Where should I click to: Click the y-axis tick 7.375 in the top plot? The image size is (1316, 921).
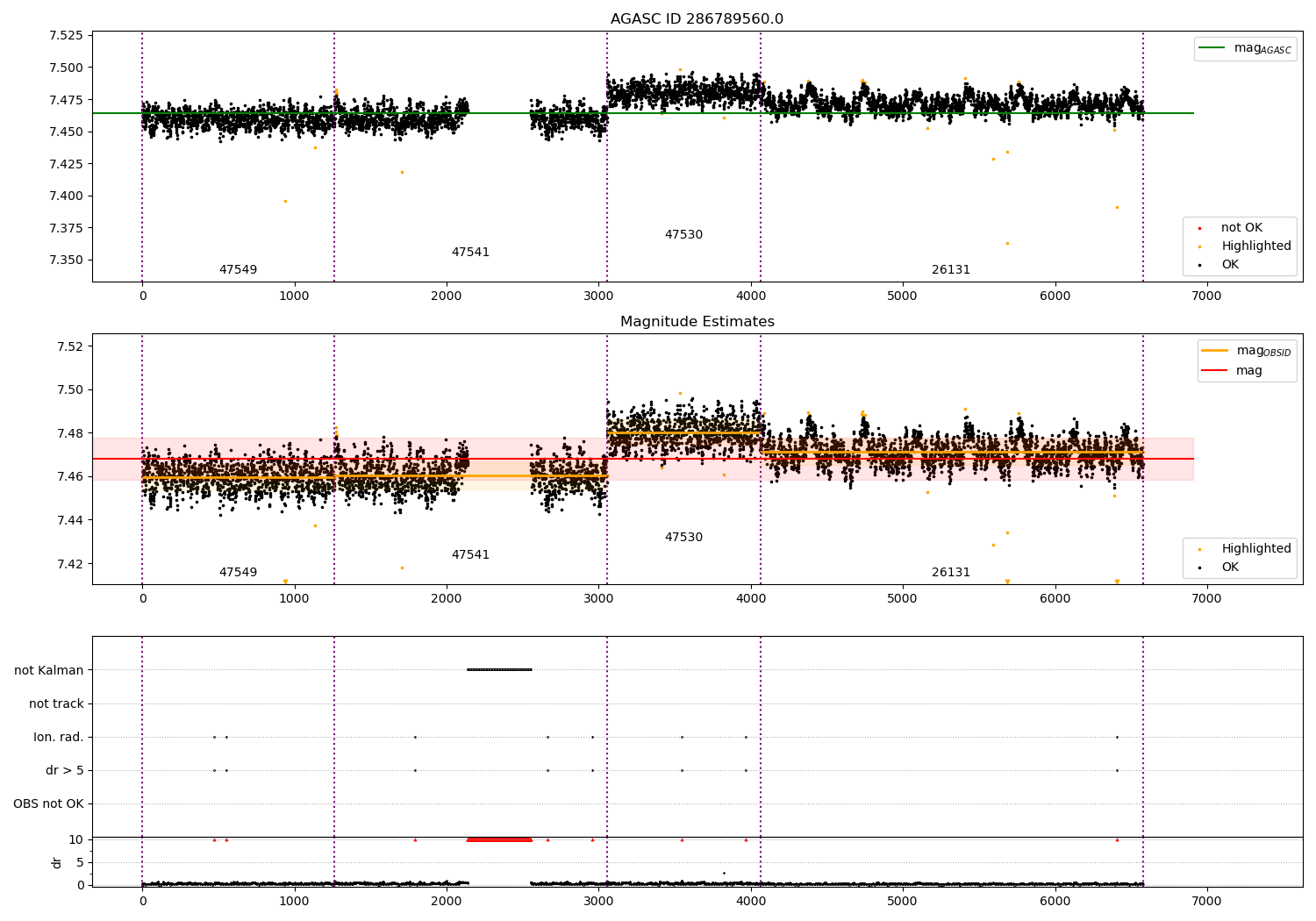pos(66,228)
